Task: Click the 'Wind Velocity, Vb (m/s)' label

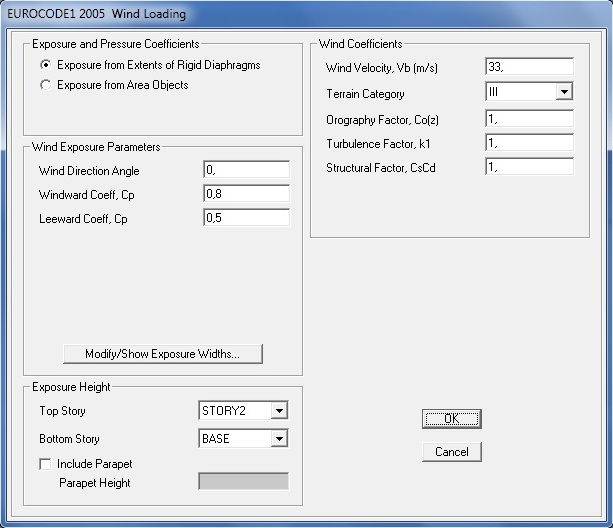Action: 382,68
